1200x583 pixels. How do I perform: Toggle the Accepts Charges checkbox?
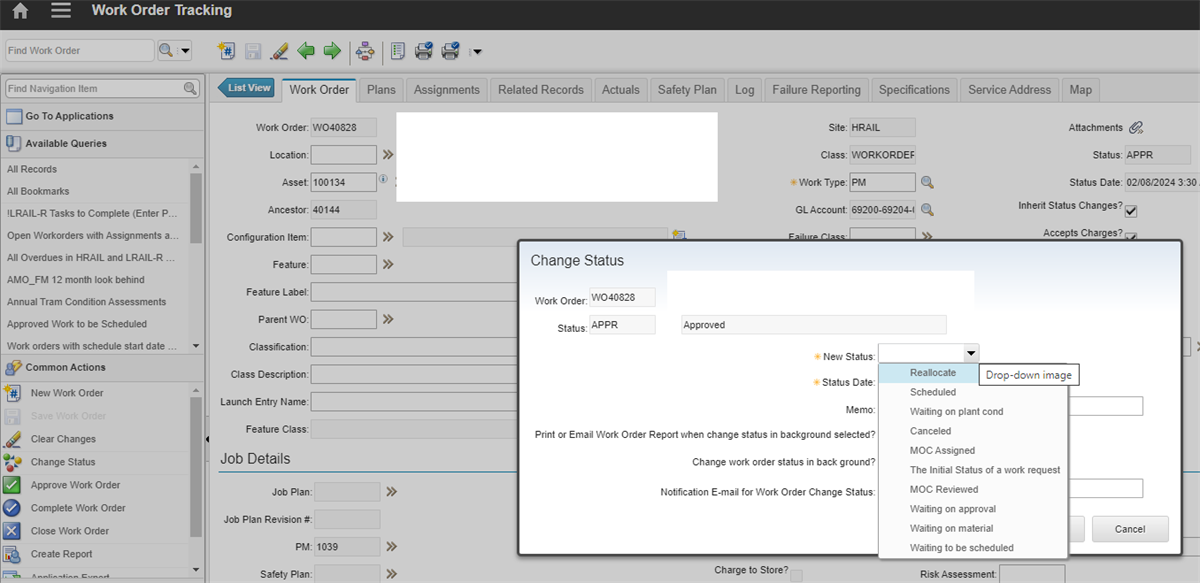(1133, 236)
